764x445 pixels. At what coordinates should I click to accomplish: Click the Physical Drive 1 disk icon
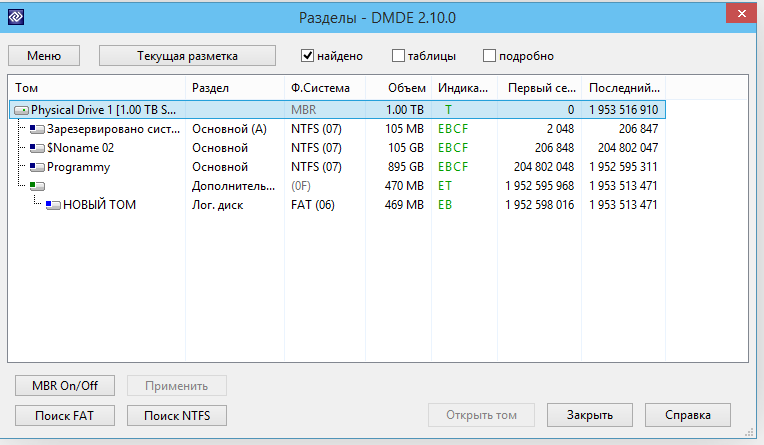pos(21,110)
